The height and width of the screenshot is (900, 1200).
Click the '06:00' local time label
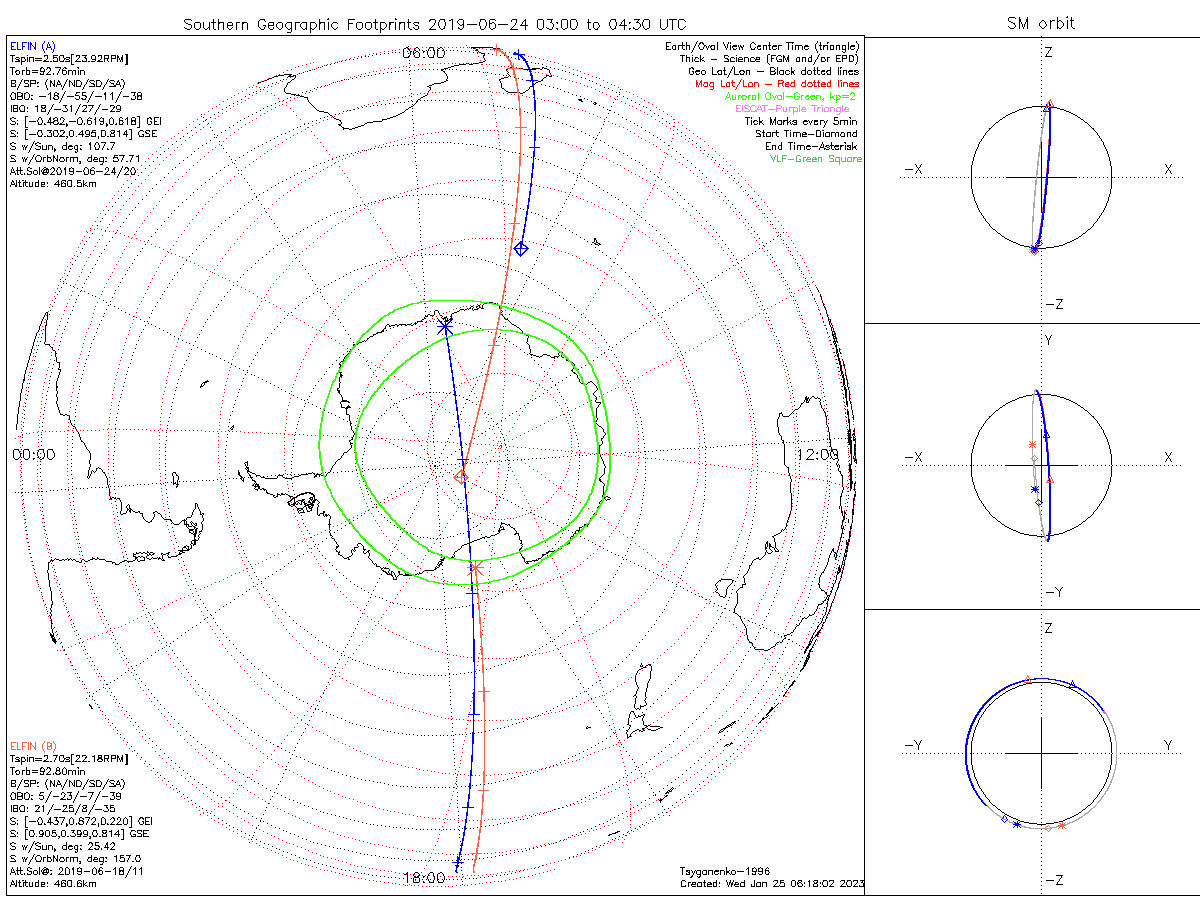pos(423,52)
